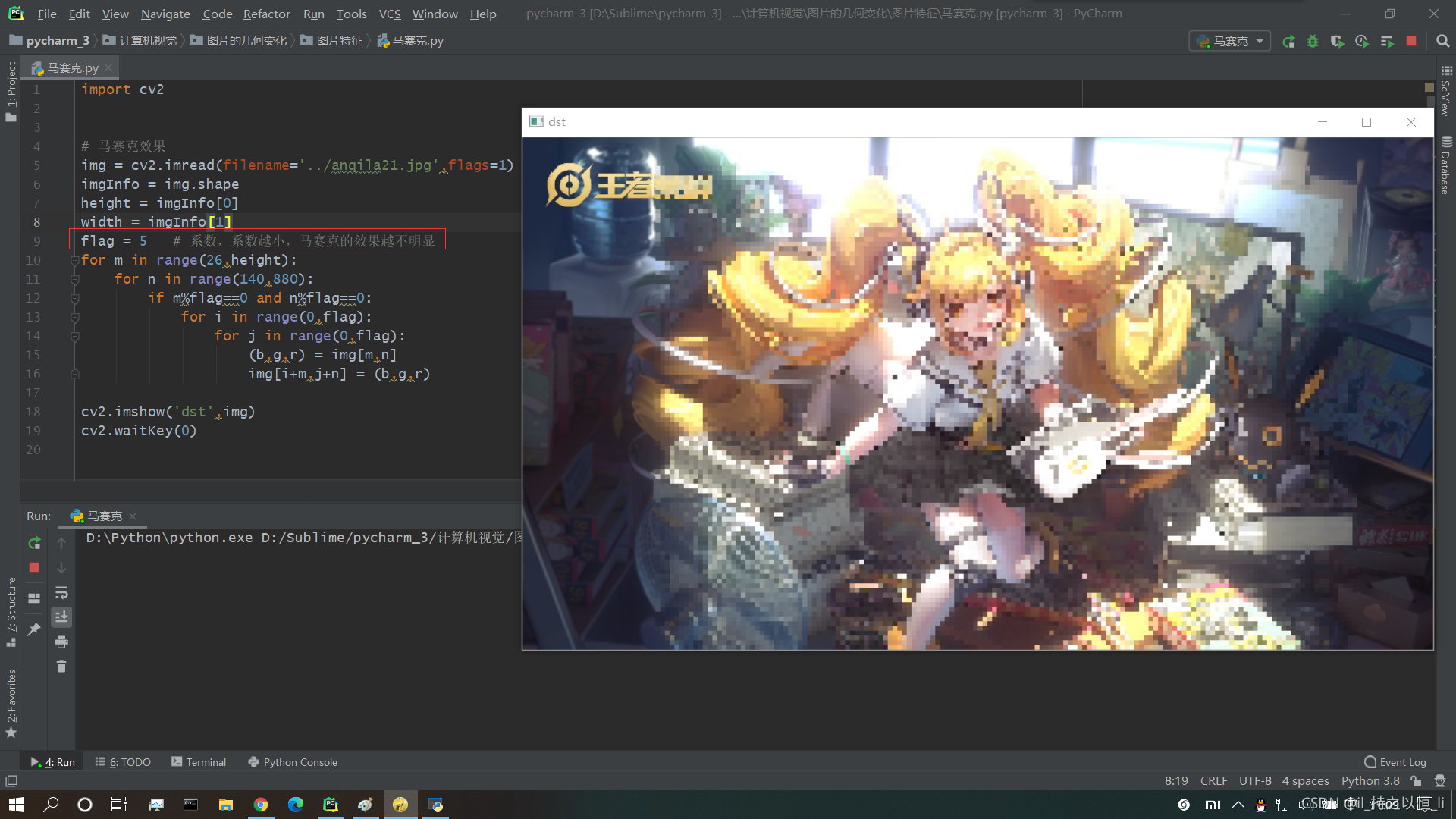Collapse the for m loop fold marker

click(75, 260)
